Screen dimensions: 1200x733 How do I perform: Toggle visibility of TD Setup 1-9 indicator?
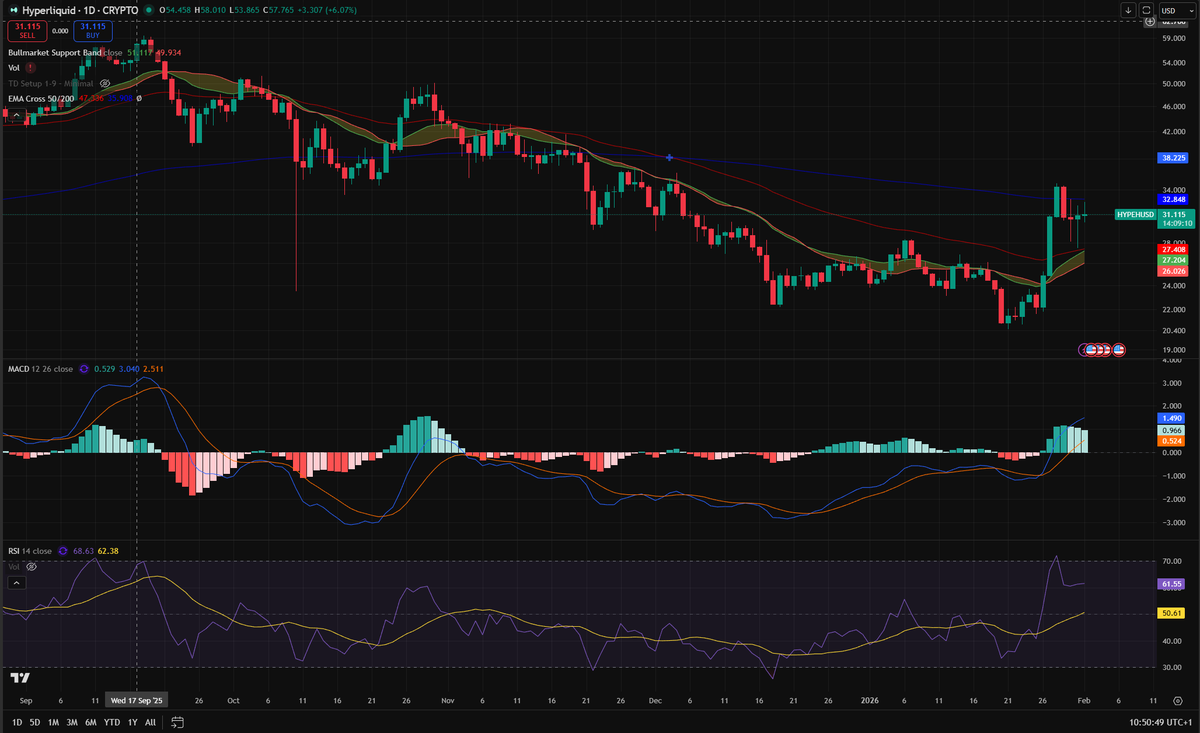point(104,83)
